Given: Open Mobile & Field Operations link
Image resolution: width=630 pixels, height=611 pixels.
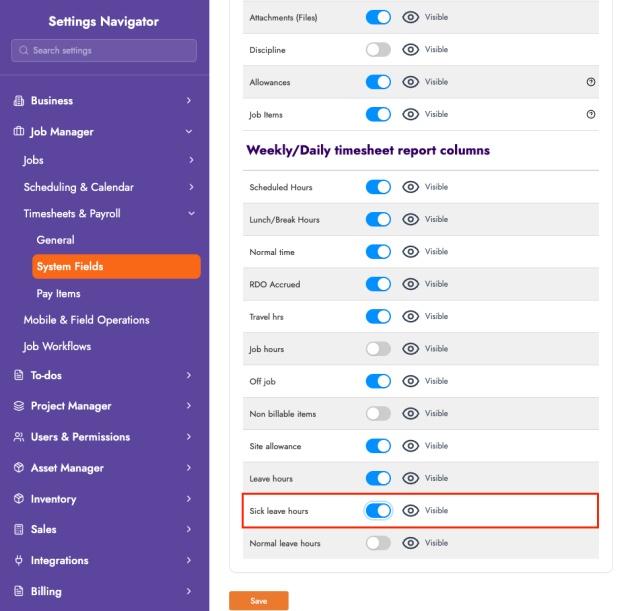Looking at the screenshot, I should (x=86, y=320).
